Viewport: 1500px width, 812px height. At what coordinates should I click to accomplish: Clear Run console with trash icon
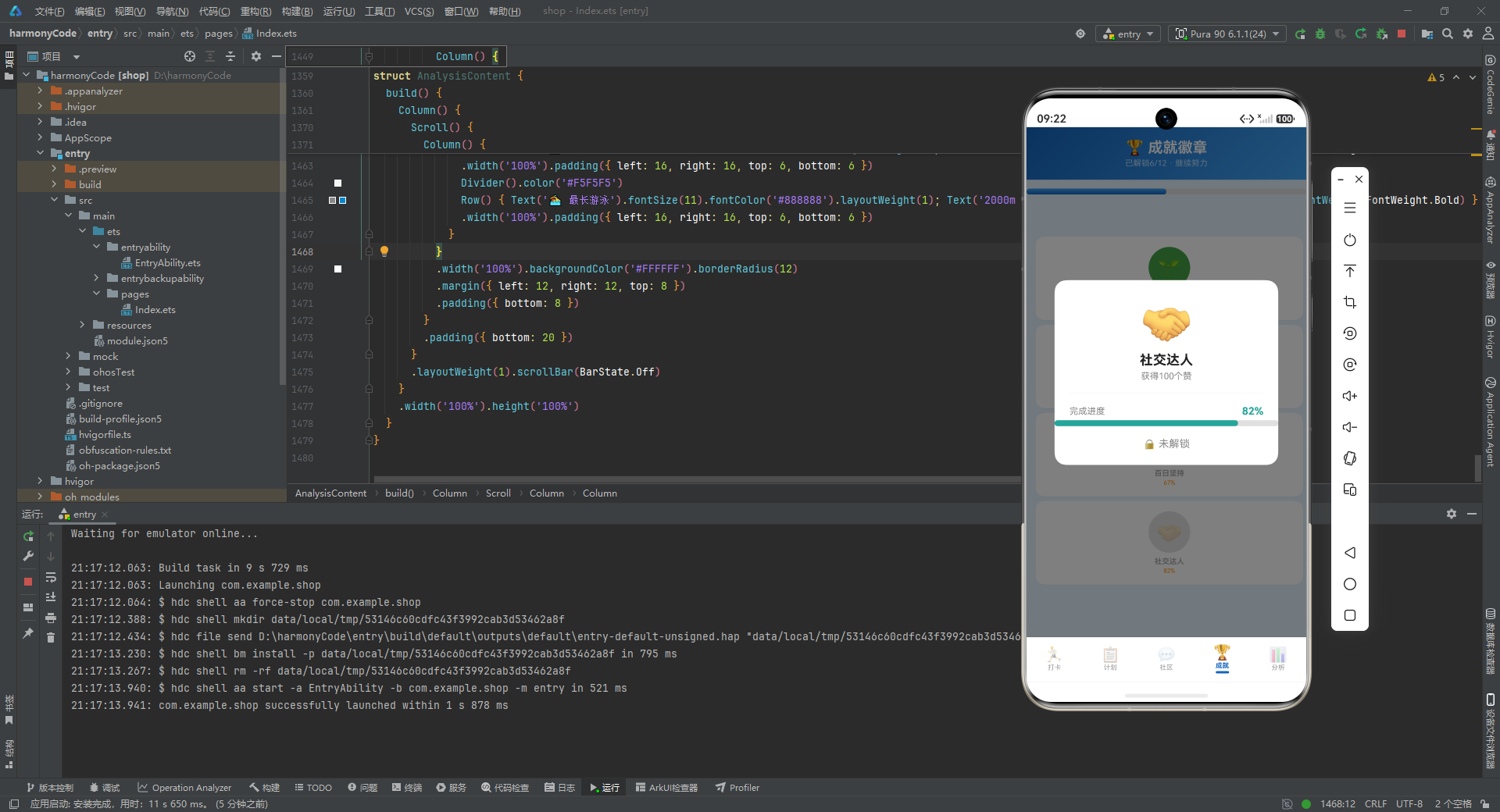pyautogui.click(x=51, y=637)
